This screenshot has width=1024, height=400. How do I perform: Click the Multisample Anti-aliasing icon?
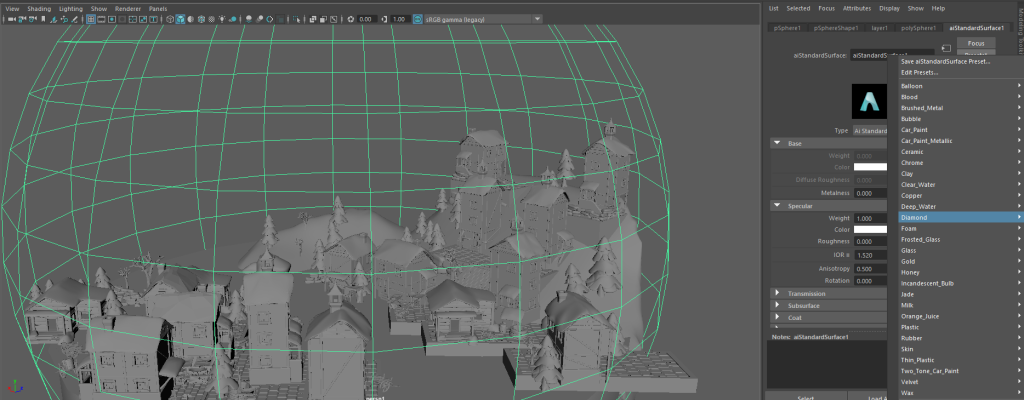coord(270,19)
